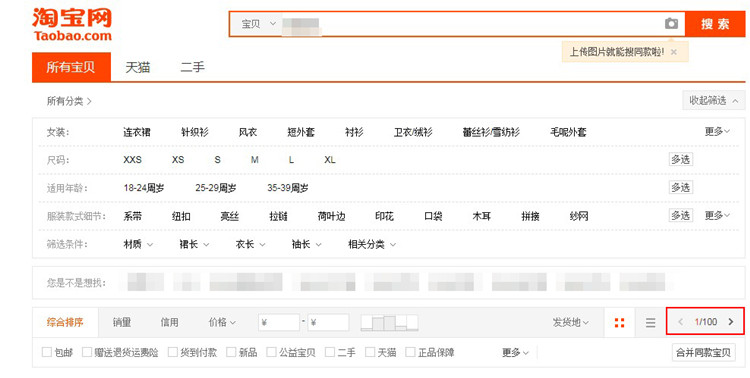Tick the 二手 checkbox

click(x=330, y=352)
